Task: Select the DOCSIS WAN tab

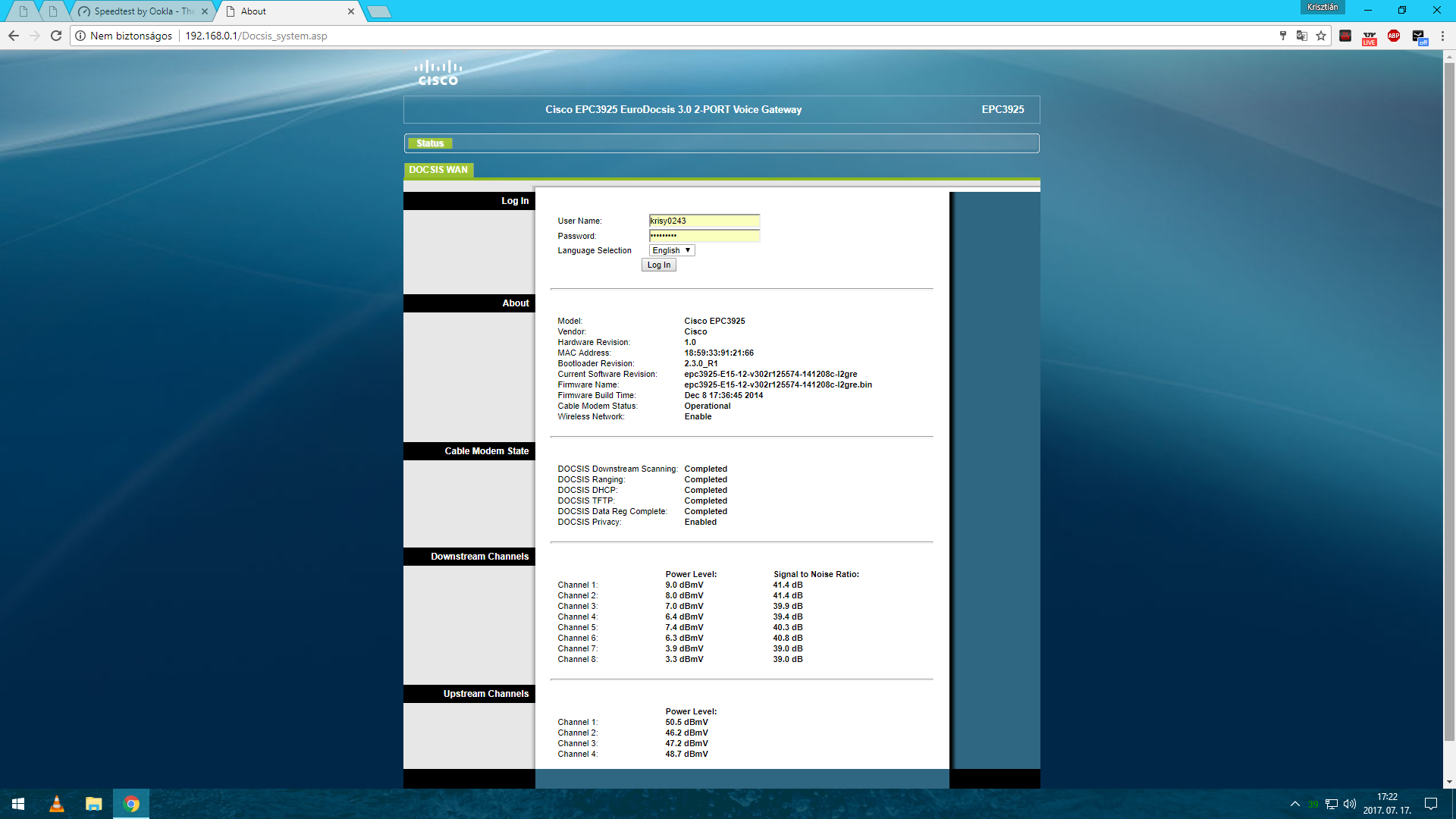Action: coord(438,170)
